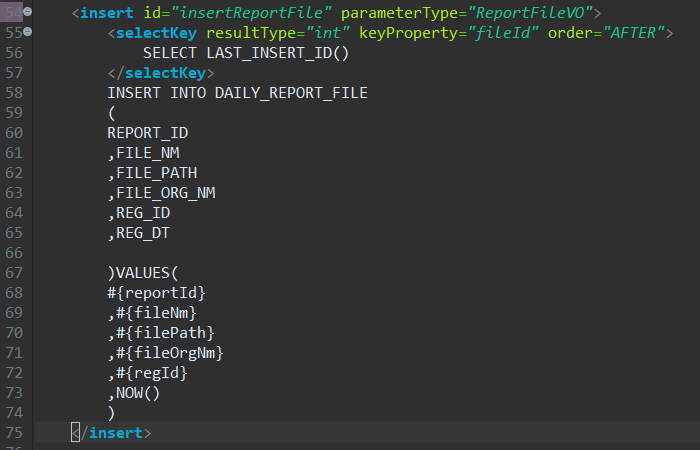Click the ,FILE_PATH column name
Image resolution: width=700 pixels, height=450 pixels.
pyautogui.click(x=152, y=173)
